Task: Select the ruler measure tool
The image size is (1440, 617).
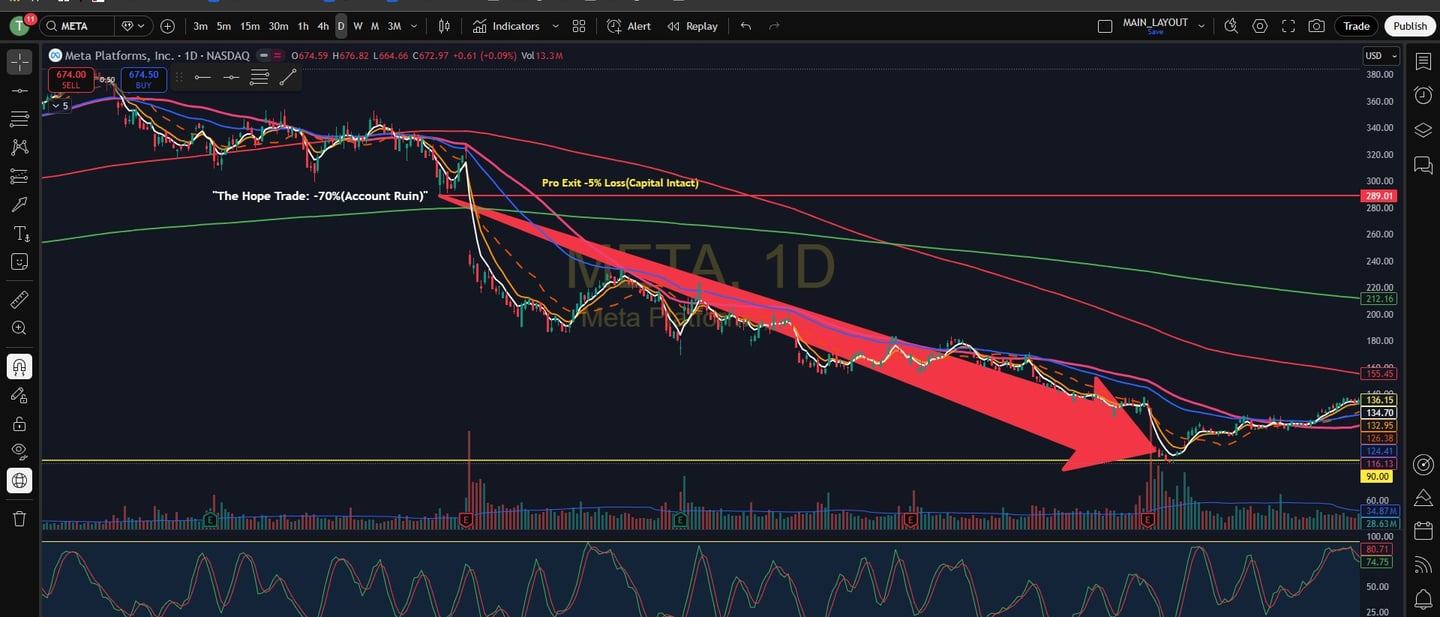Action: 19,299
